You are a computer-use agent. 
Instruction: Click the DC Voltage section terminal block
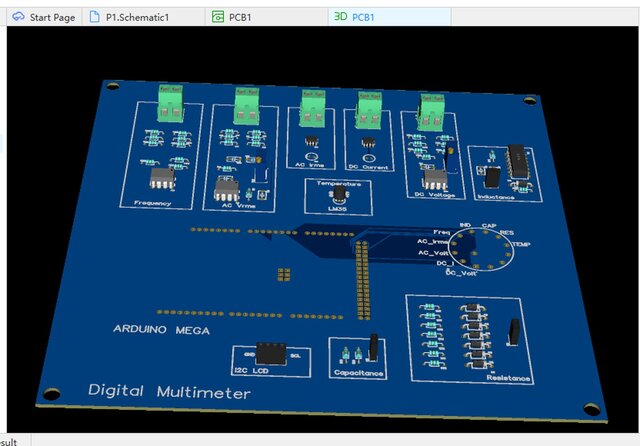(432, 113)
